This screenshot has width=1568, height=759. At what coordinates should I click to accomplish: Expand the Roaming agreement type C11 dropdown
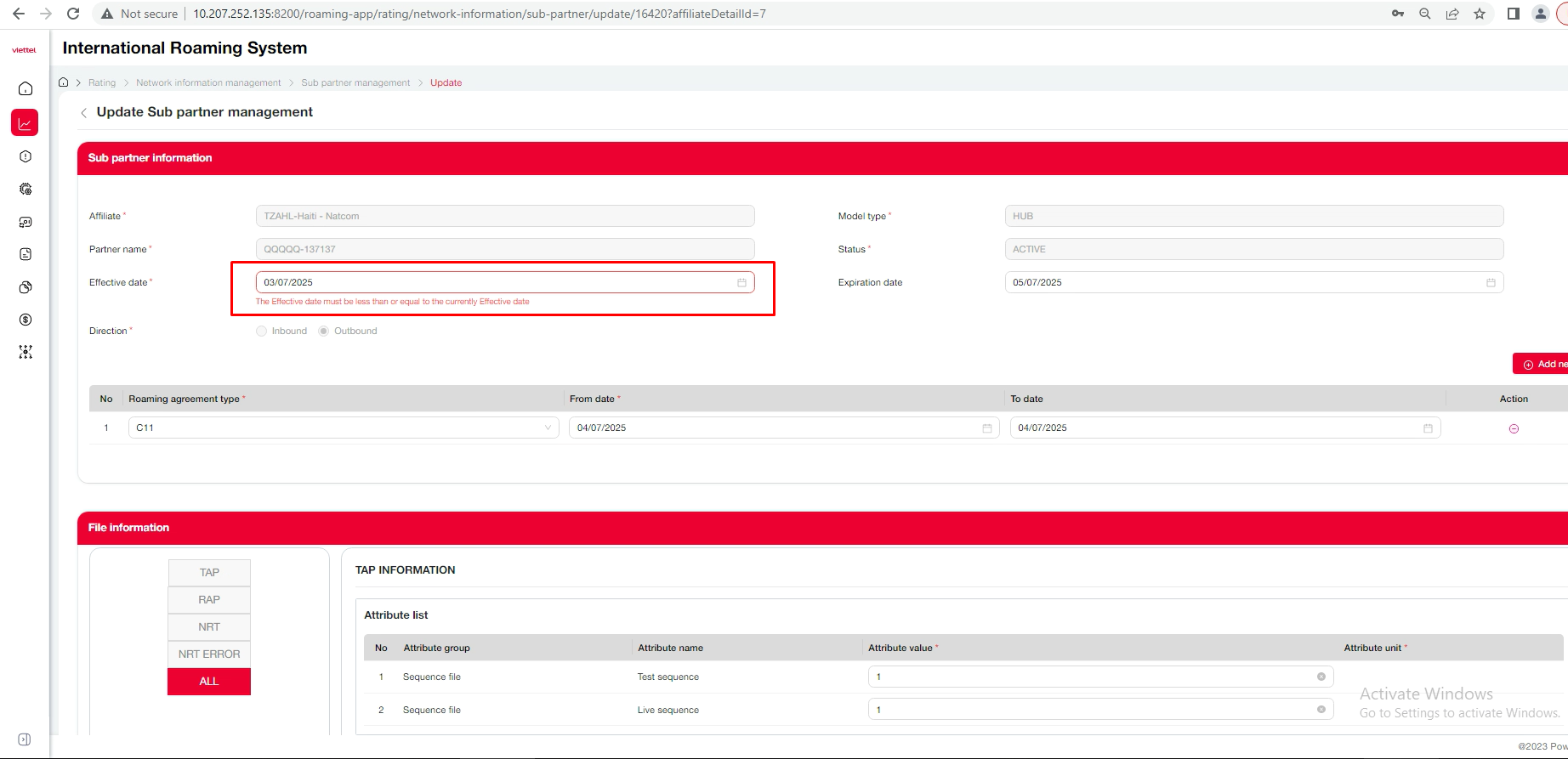pos(548,428)
